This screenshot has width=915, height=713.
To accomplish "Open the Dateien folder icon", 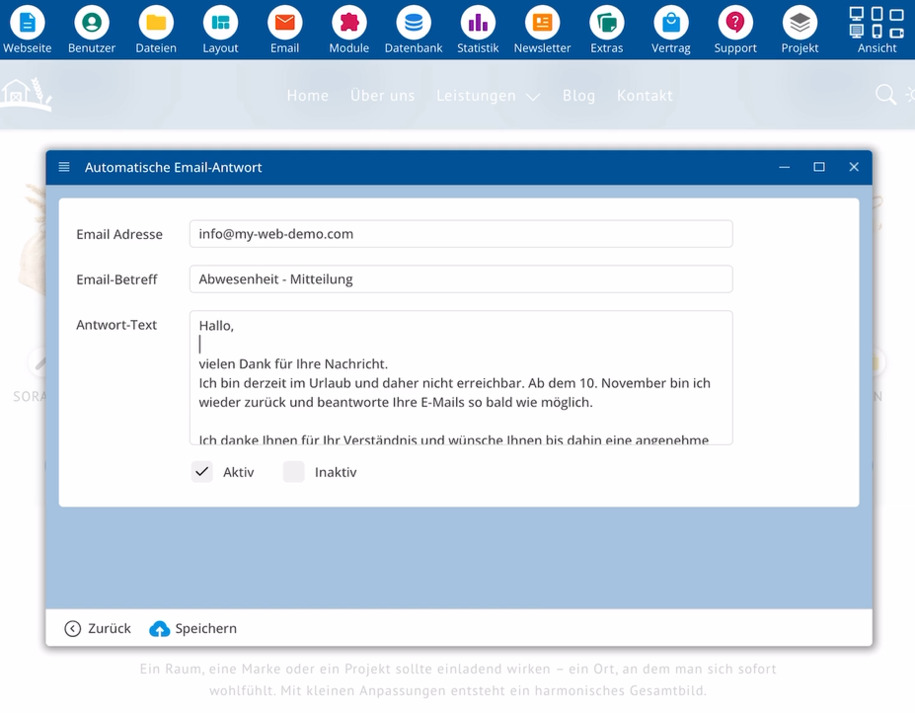I will click(x=156, y=22).
